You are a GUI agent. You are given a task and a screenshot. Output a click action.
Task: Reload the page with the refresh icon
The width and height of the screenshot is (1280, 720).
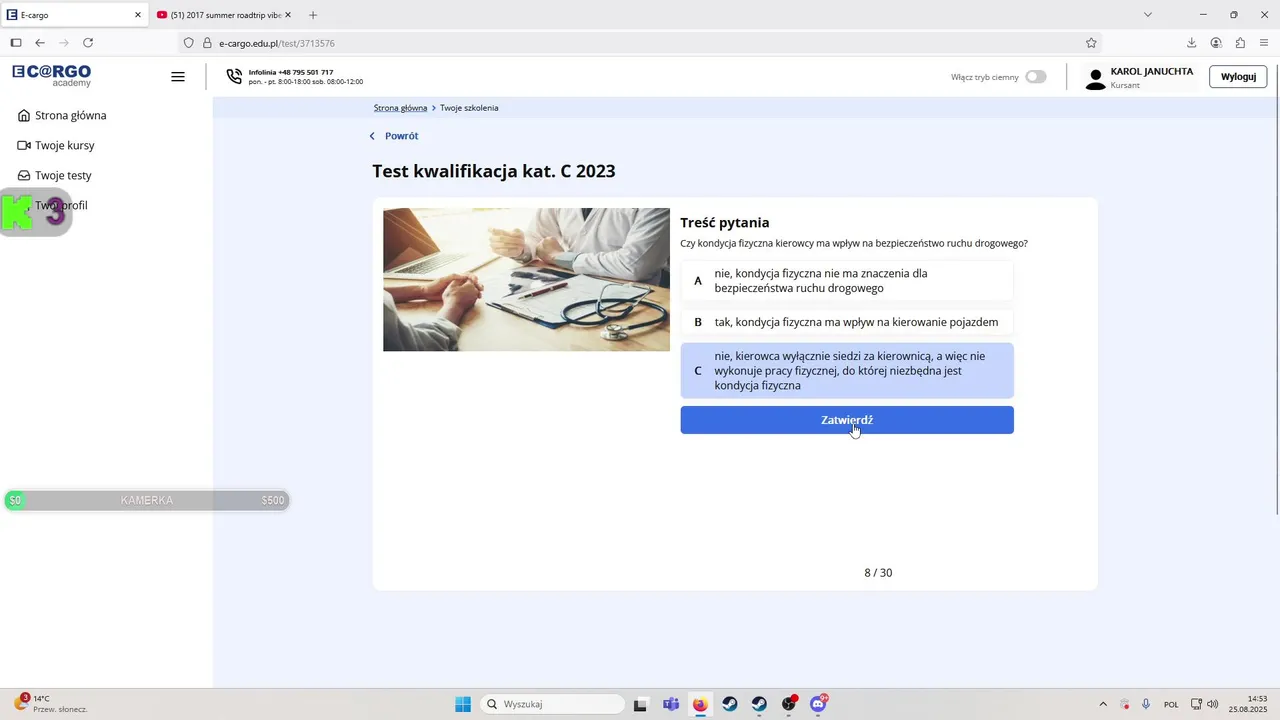[88, 43]
